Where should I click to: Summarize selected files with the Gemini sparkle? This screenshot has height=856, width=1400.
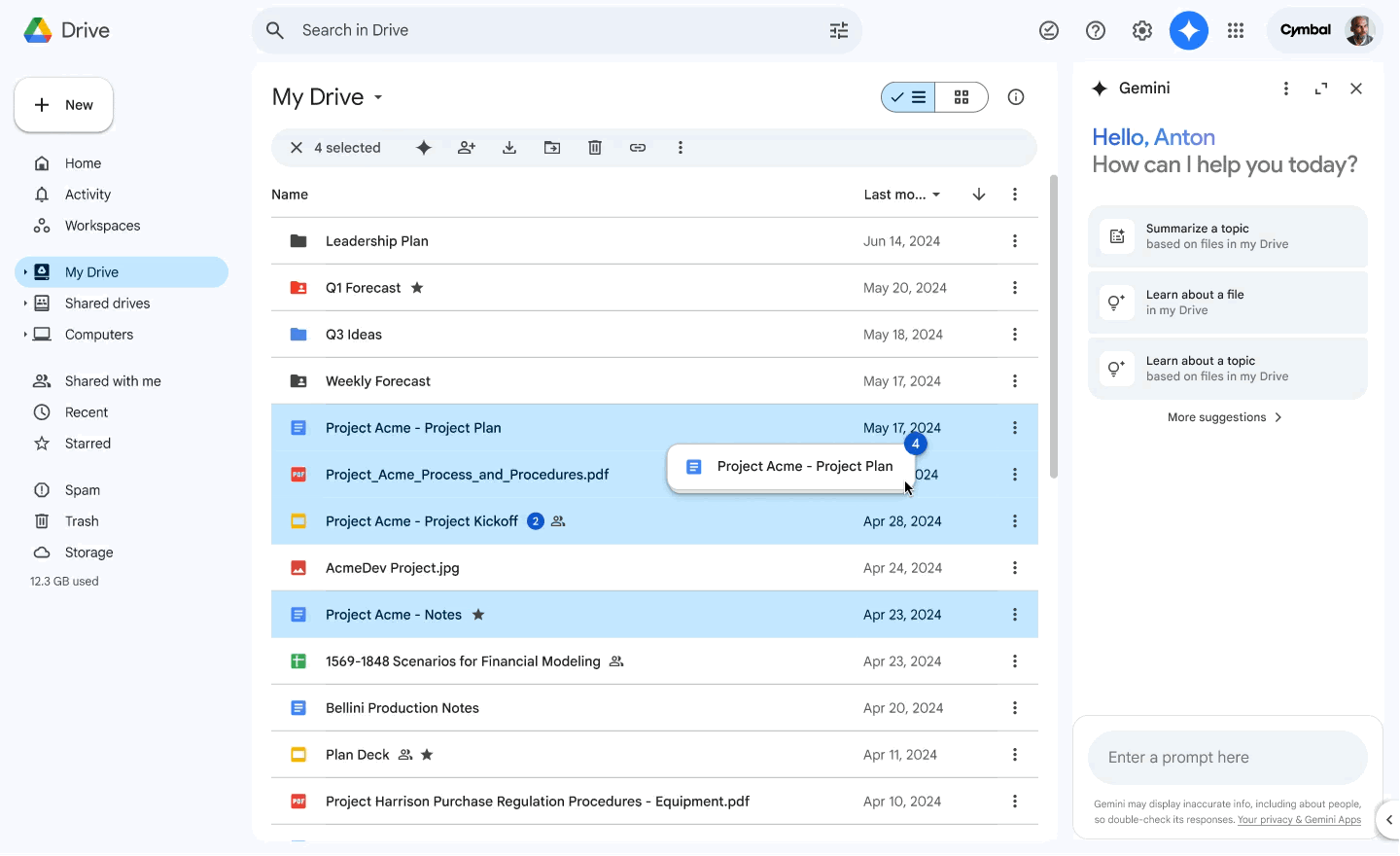click(x=424, y=147)
